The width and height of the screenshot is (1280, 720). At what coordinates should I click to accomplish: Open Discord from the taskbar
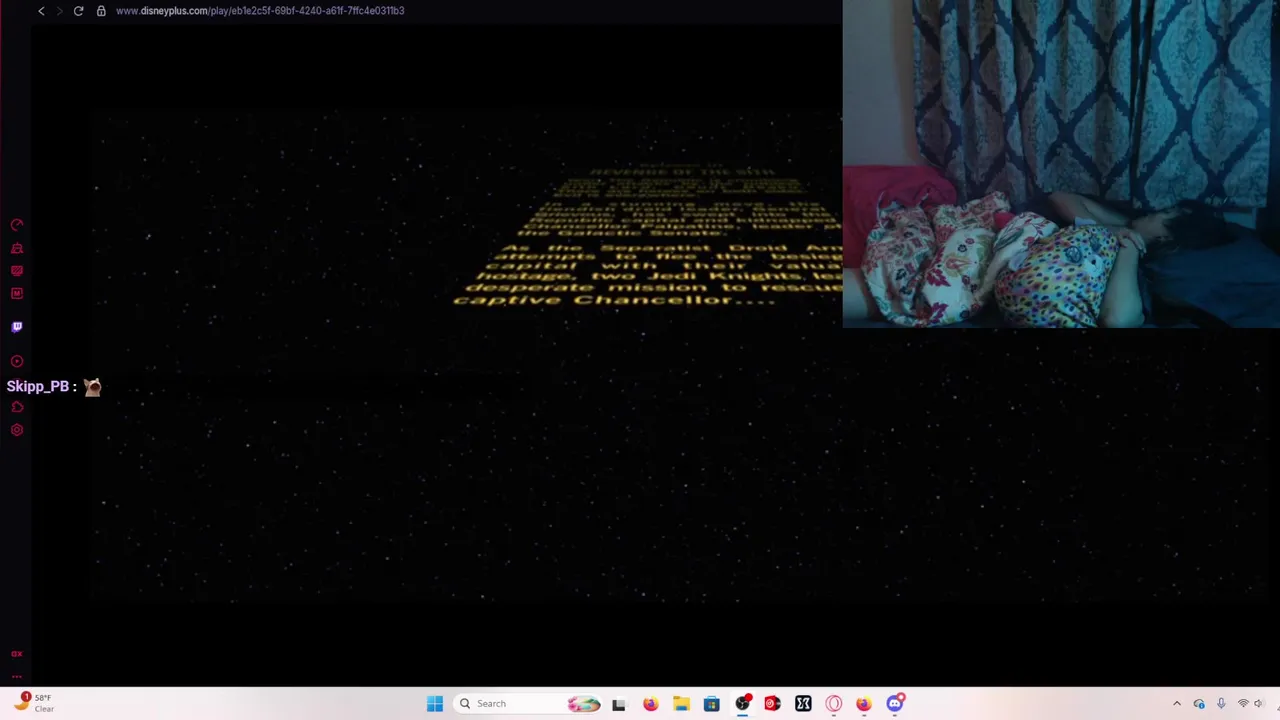click(x=895, y=704)
